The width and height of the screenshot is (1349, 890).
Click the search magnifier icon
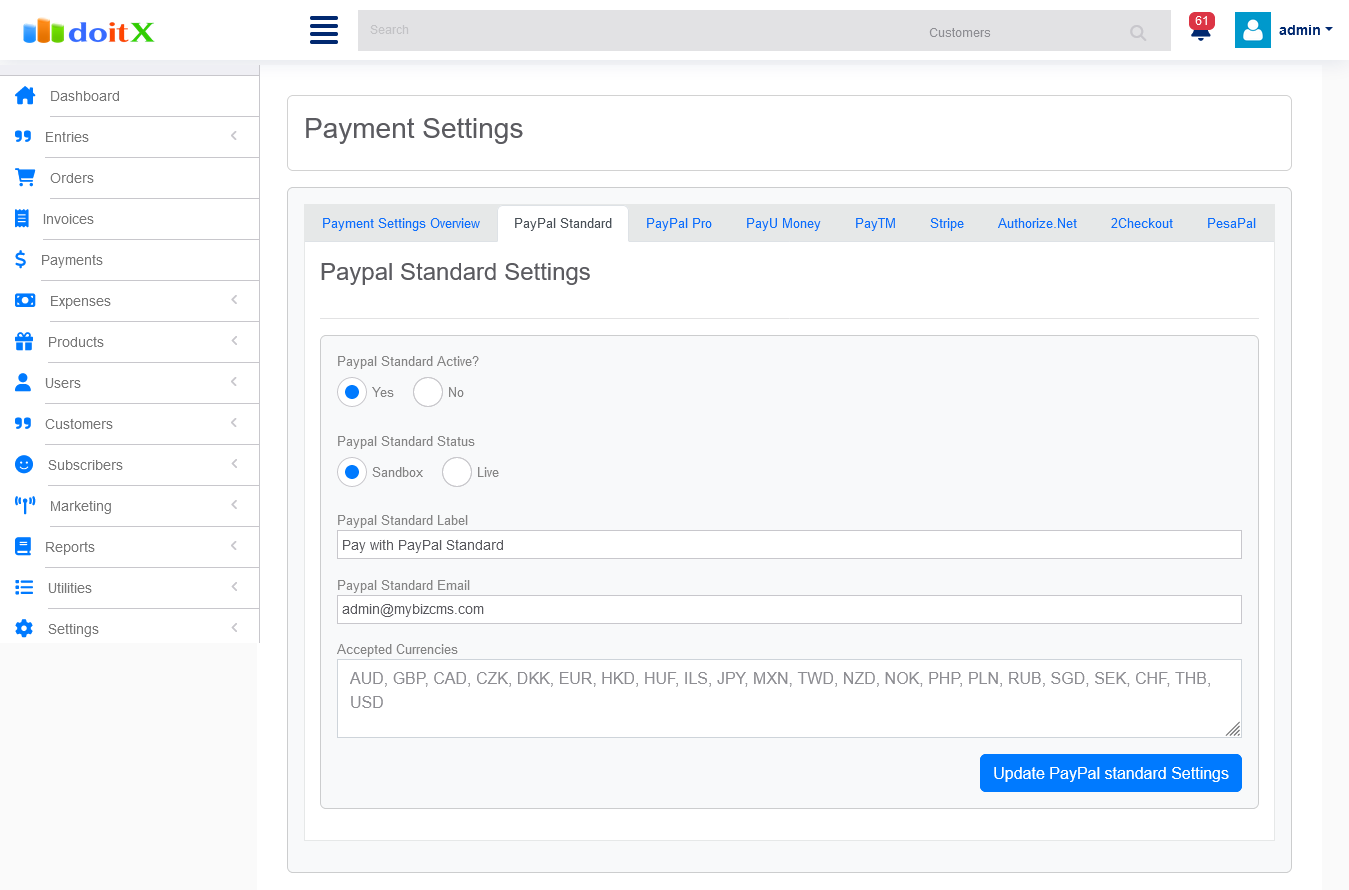tap(1138, 33)
